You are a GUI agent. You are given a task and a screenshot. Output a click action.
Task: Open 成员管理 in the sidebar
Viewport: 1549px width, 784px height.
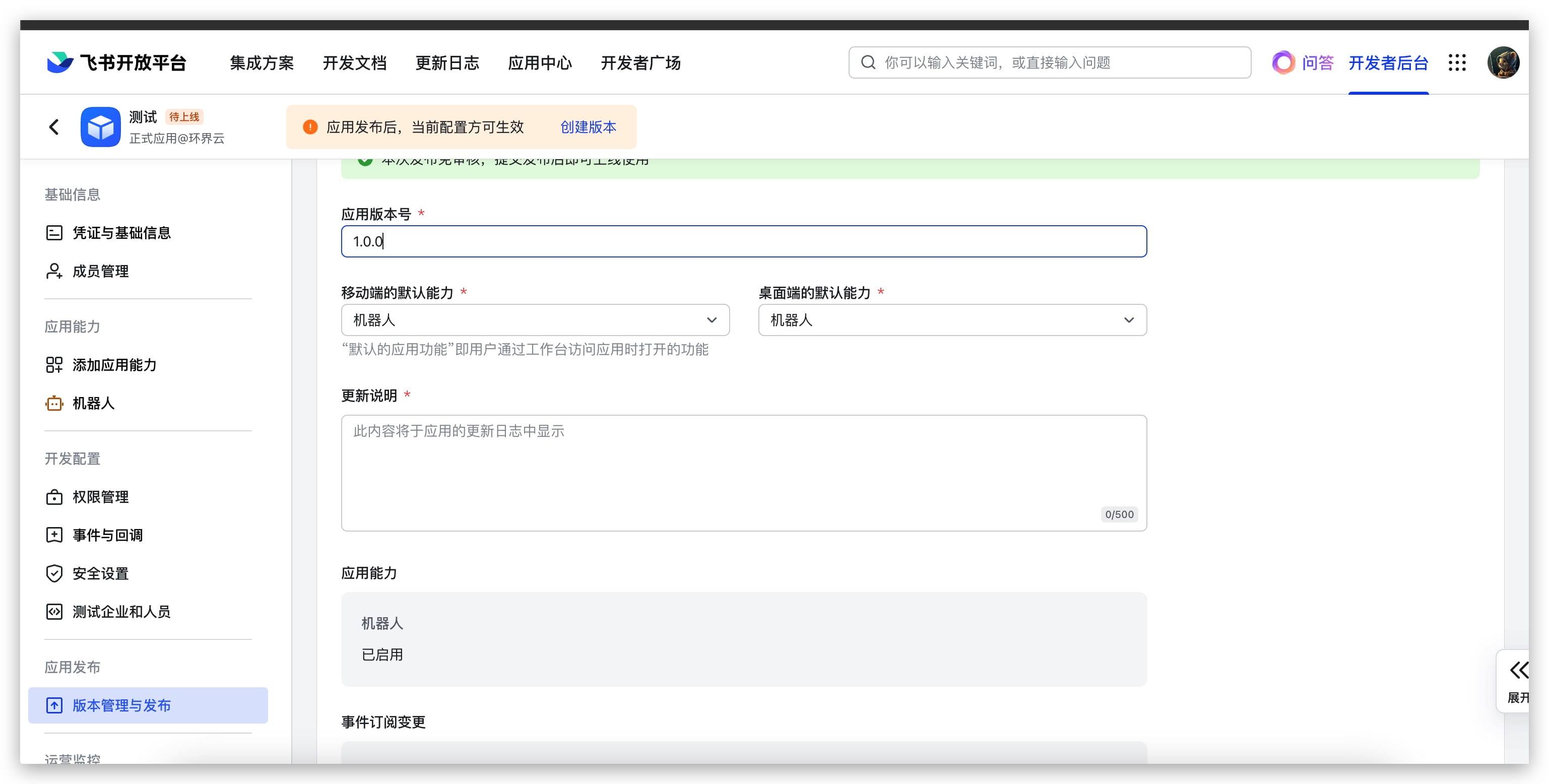[x=100, y=271]
